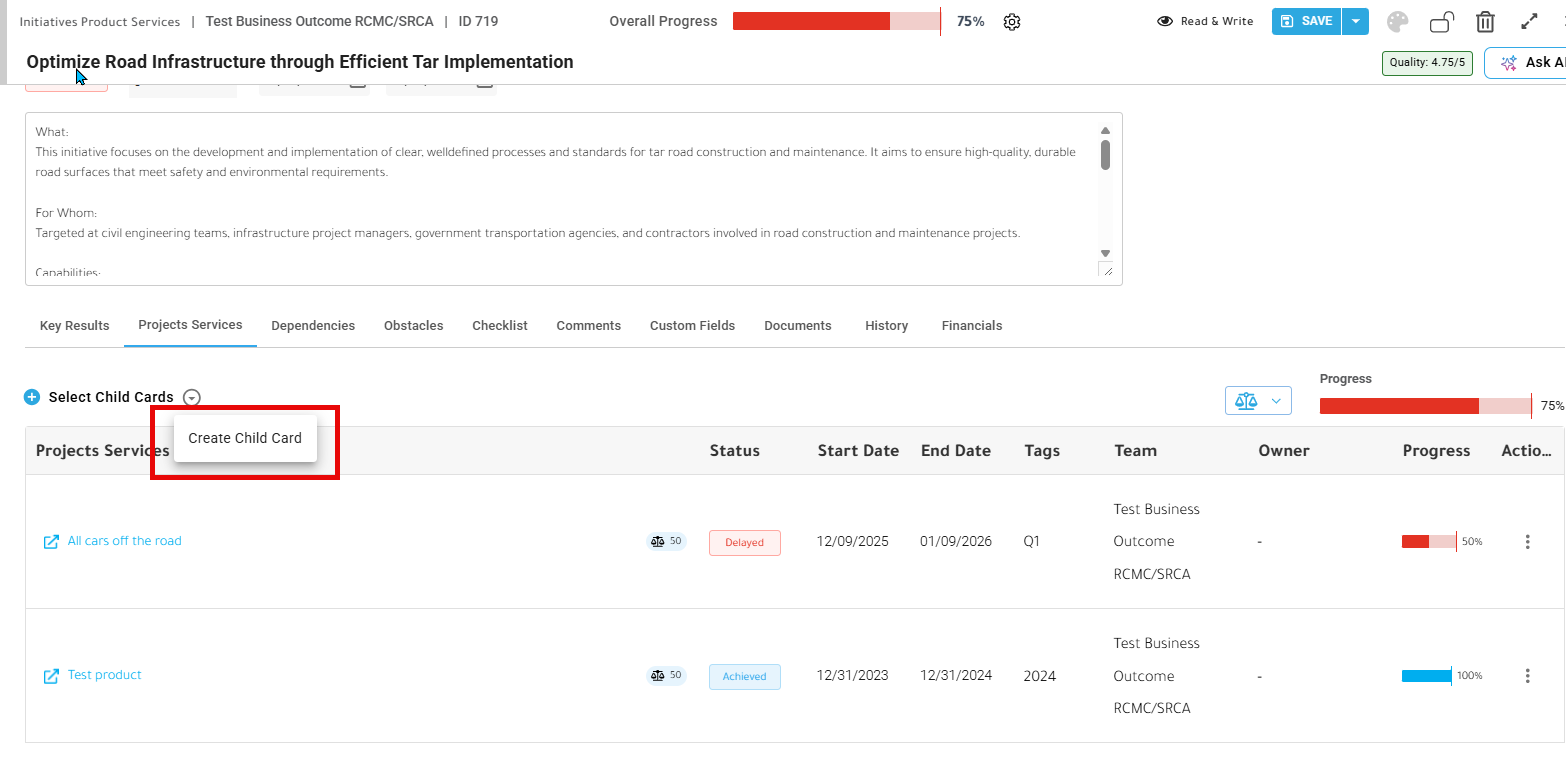This screenshot has width=1566, height=760.
Task: Click the Achieved status badge
Action: [x=745, y=677]
